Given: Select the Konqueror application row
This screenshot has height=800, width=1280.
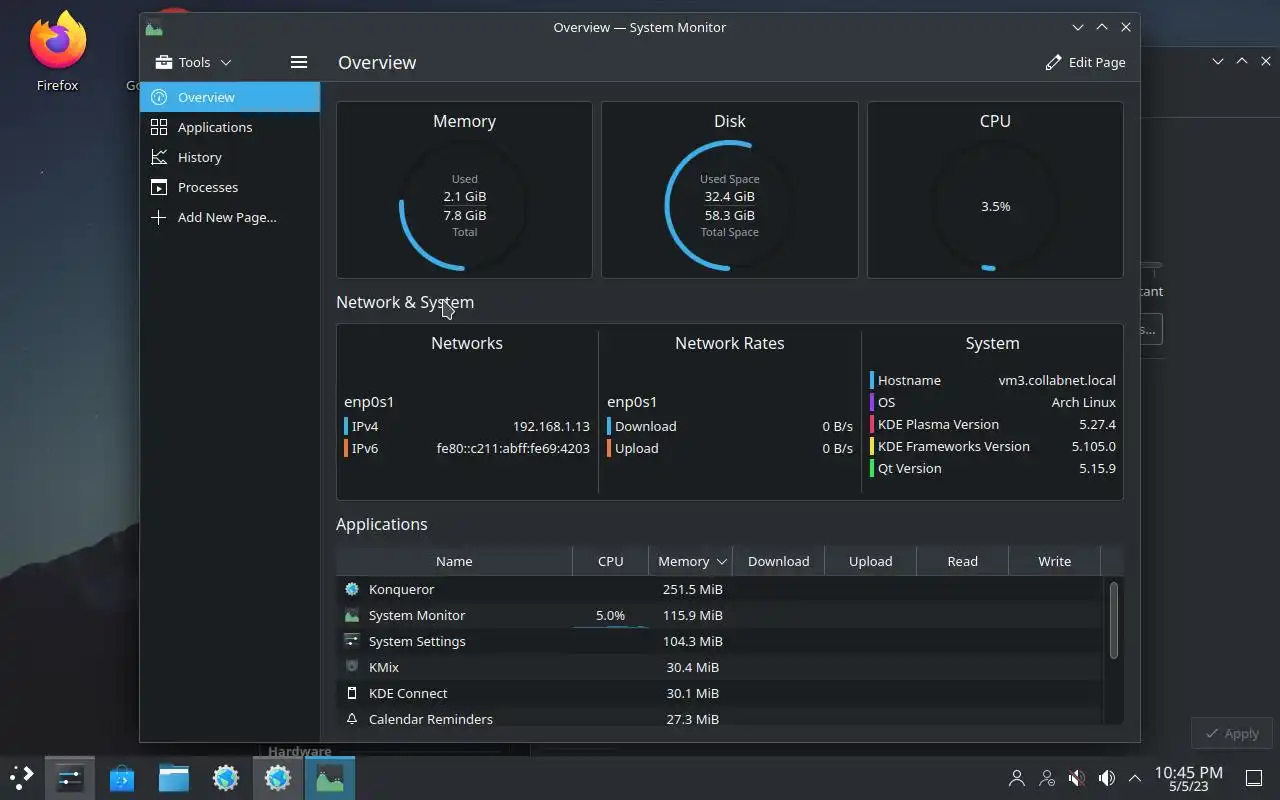Looking at the screenshot, I should coord(720,589).
